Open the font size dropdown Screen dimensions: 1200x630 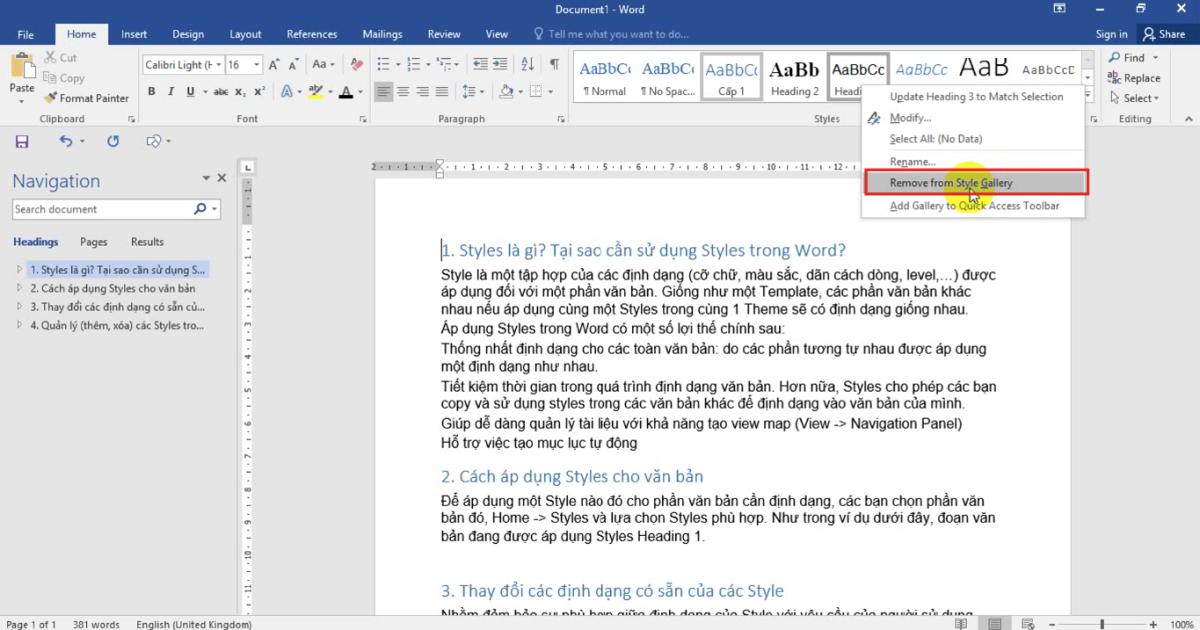245,64
